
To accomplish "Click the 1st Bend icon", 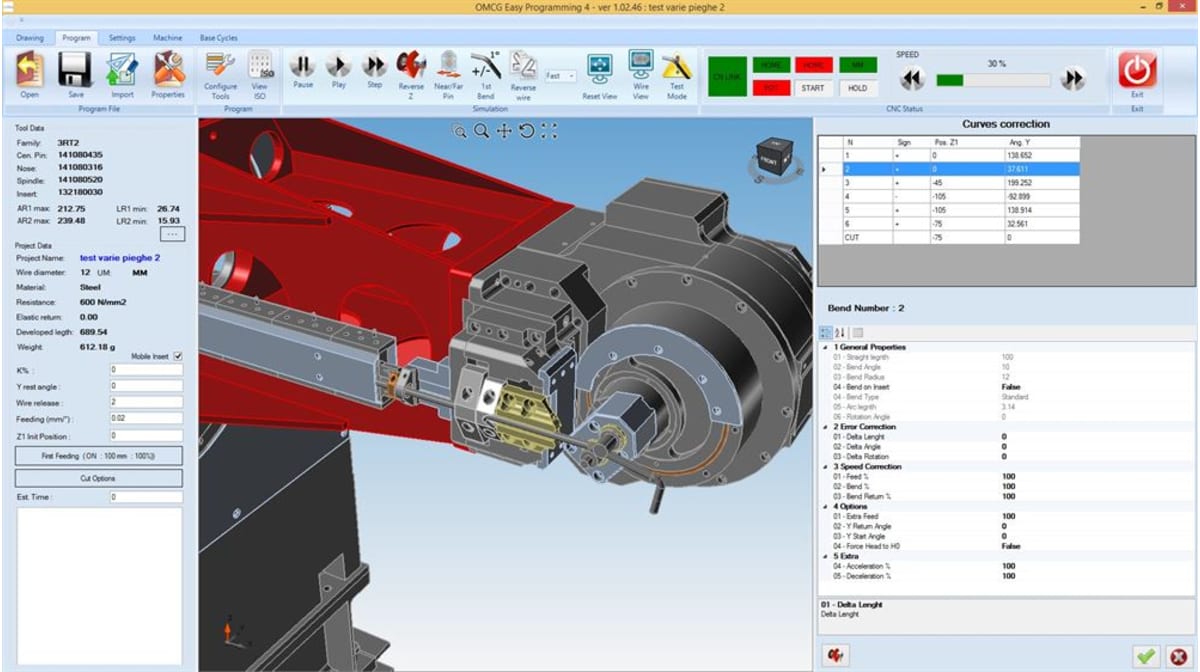I will (x=485, y=65).
